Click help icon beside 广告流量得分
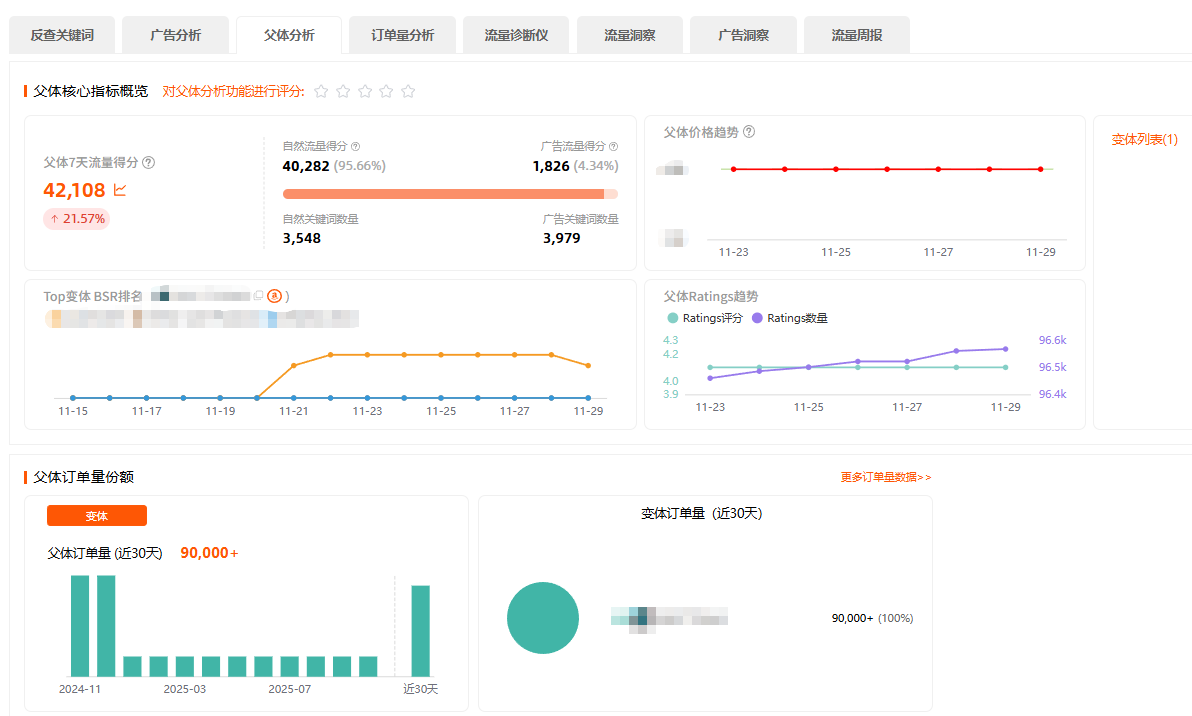The image size is (1192, 716). (x=613, y=146)
